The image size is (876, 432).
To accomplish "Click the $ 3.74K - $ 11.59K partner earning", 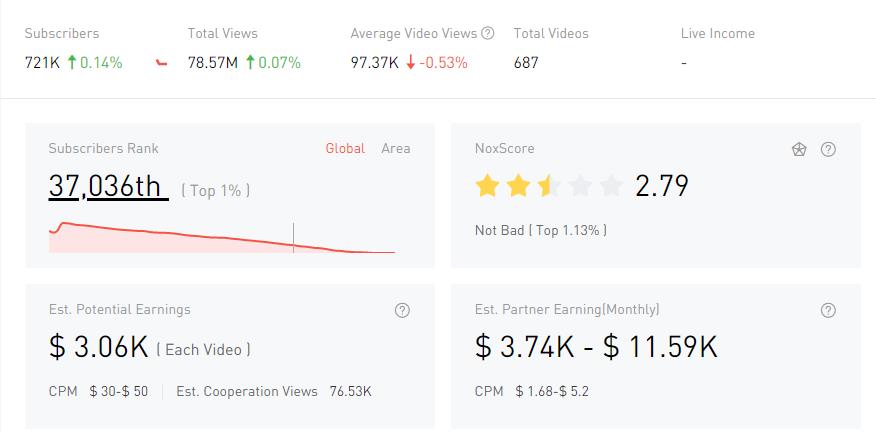I will pos(596,347).
